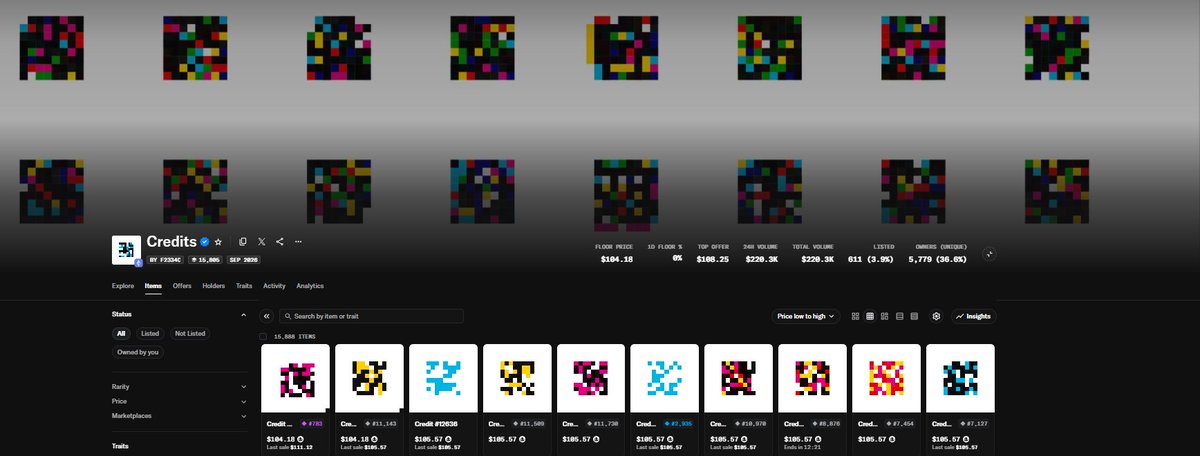
Task: Open the Price low to high sort dropdown
Action: click(806, 316)
